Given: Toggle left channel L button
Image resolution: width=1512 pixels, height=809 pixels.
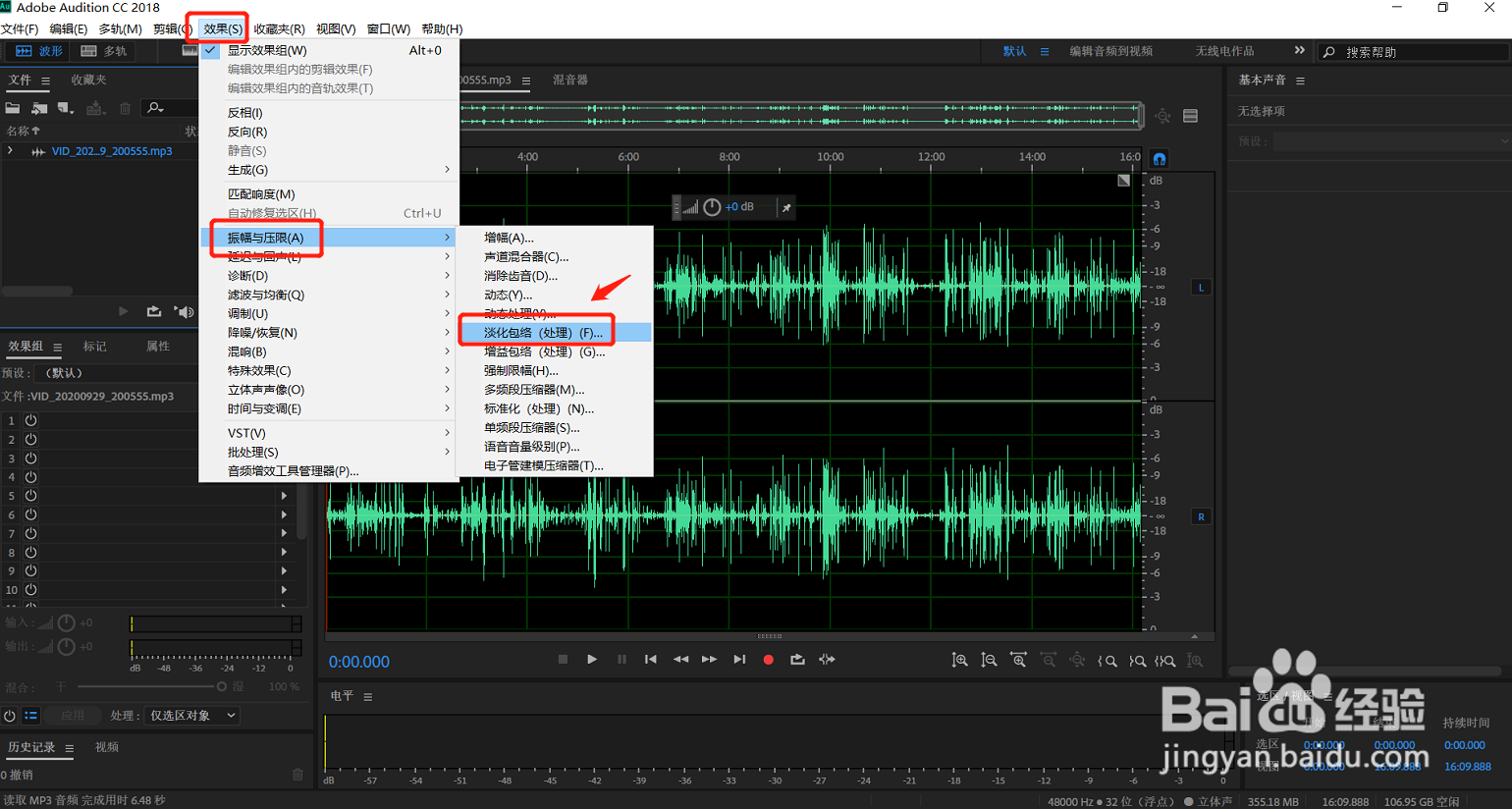Looking at the screenshot, I should click(x=1201, y=288).
